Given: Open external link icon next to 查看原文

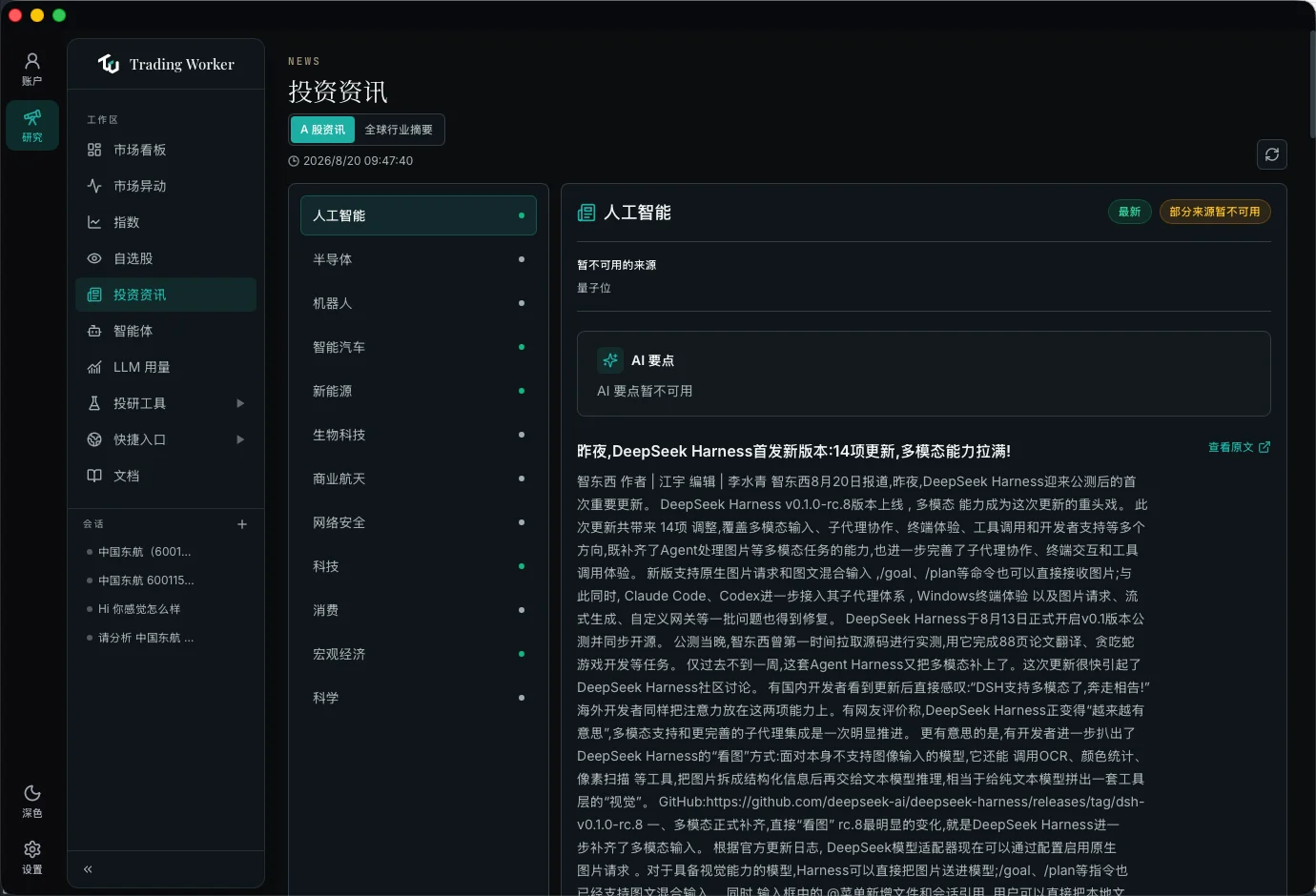Looking at the screenshot, I should 1265,447.
